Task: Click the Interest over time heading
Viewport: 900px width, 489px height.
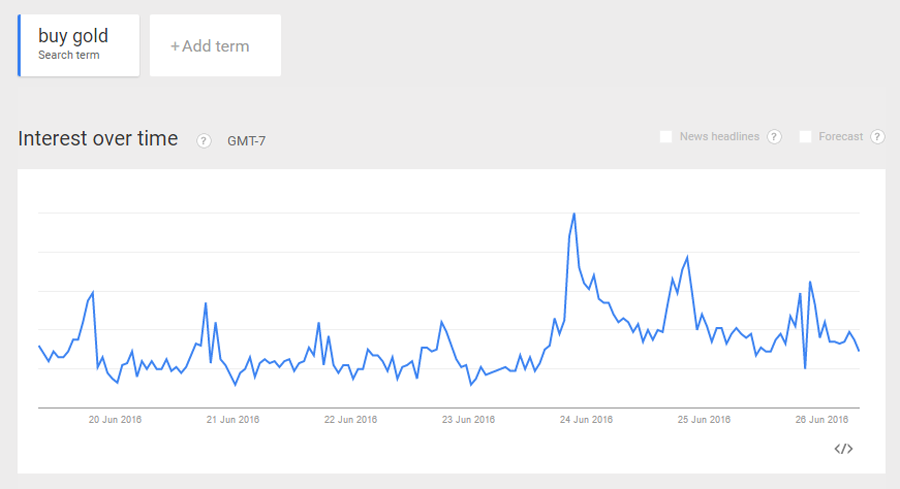Action: (x=98, y=139)
